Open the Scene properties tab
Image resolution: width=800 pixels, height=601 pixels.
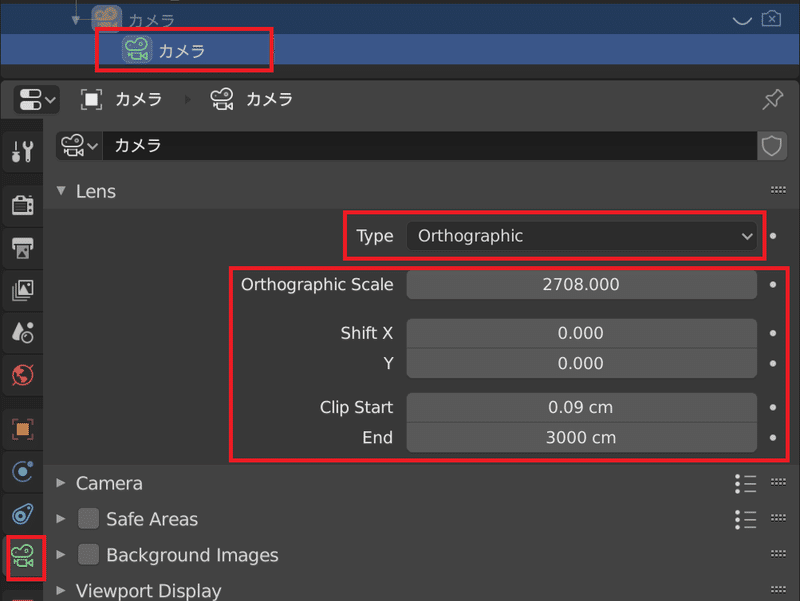point(22,333)
